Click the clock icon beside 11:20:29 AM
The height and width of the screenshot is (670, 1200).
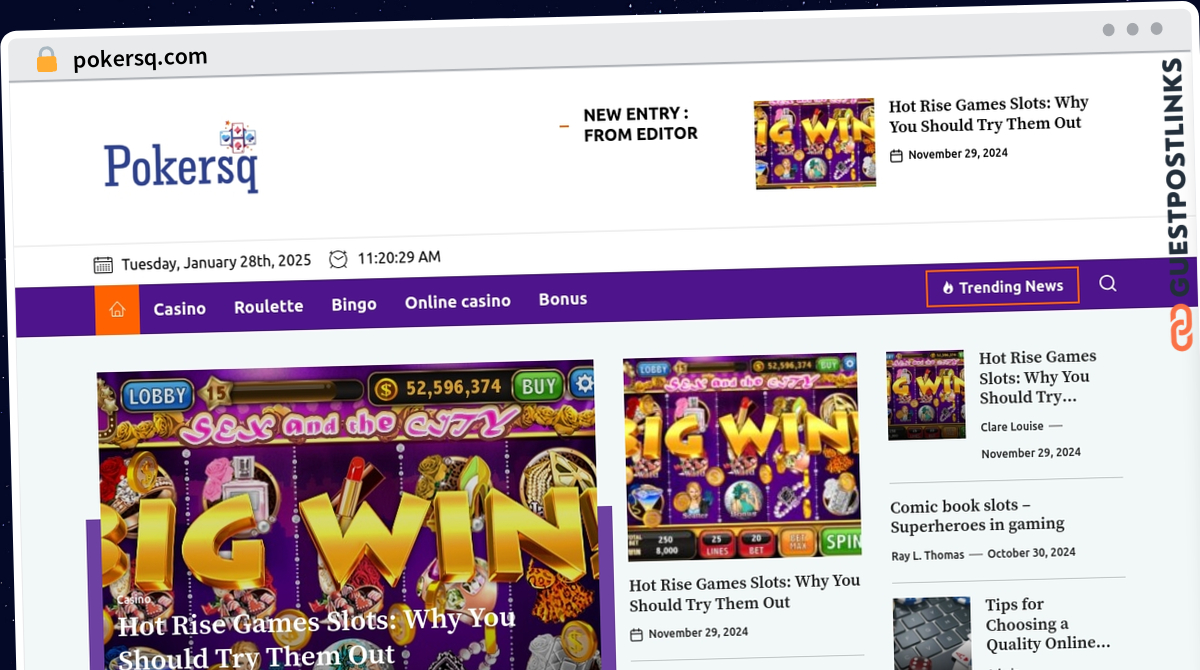(338, 259)
